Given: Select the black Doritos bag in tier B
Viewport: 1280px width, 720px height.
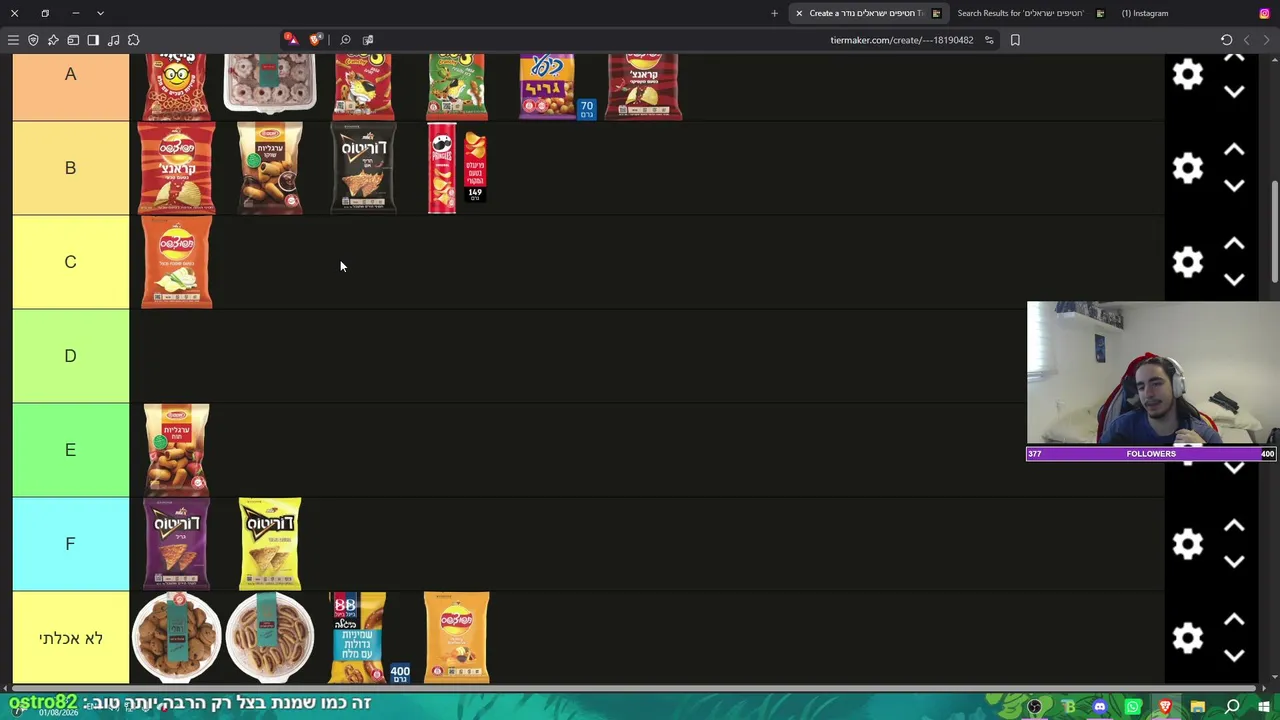Looking at the screenshot, I should coord(363,168).
